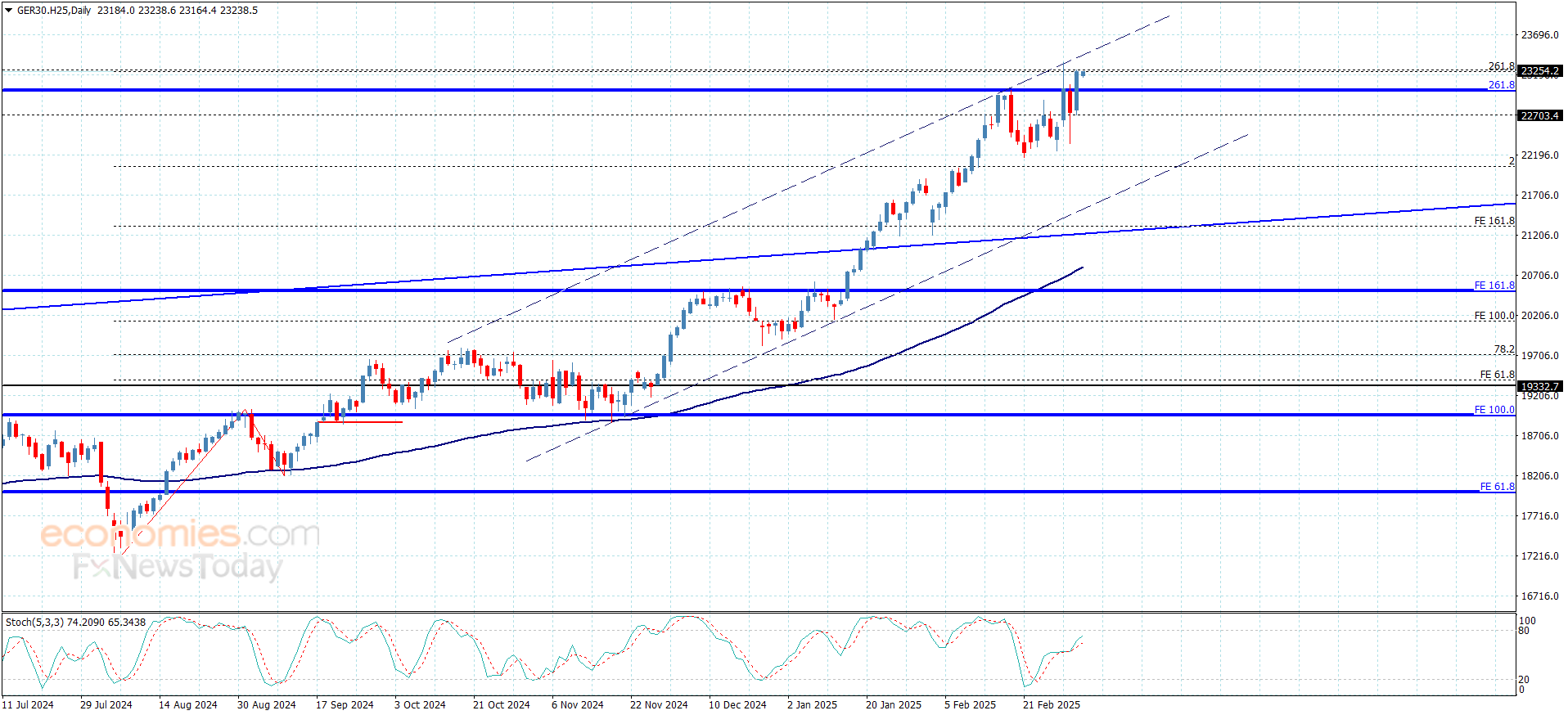
Task: Click the 17216.0 price axis value
Action: tap(1539, 556)
